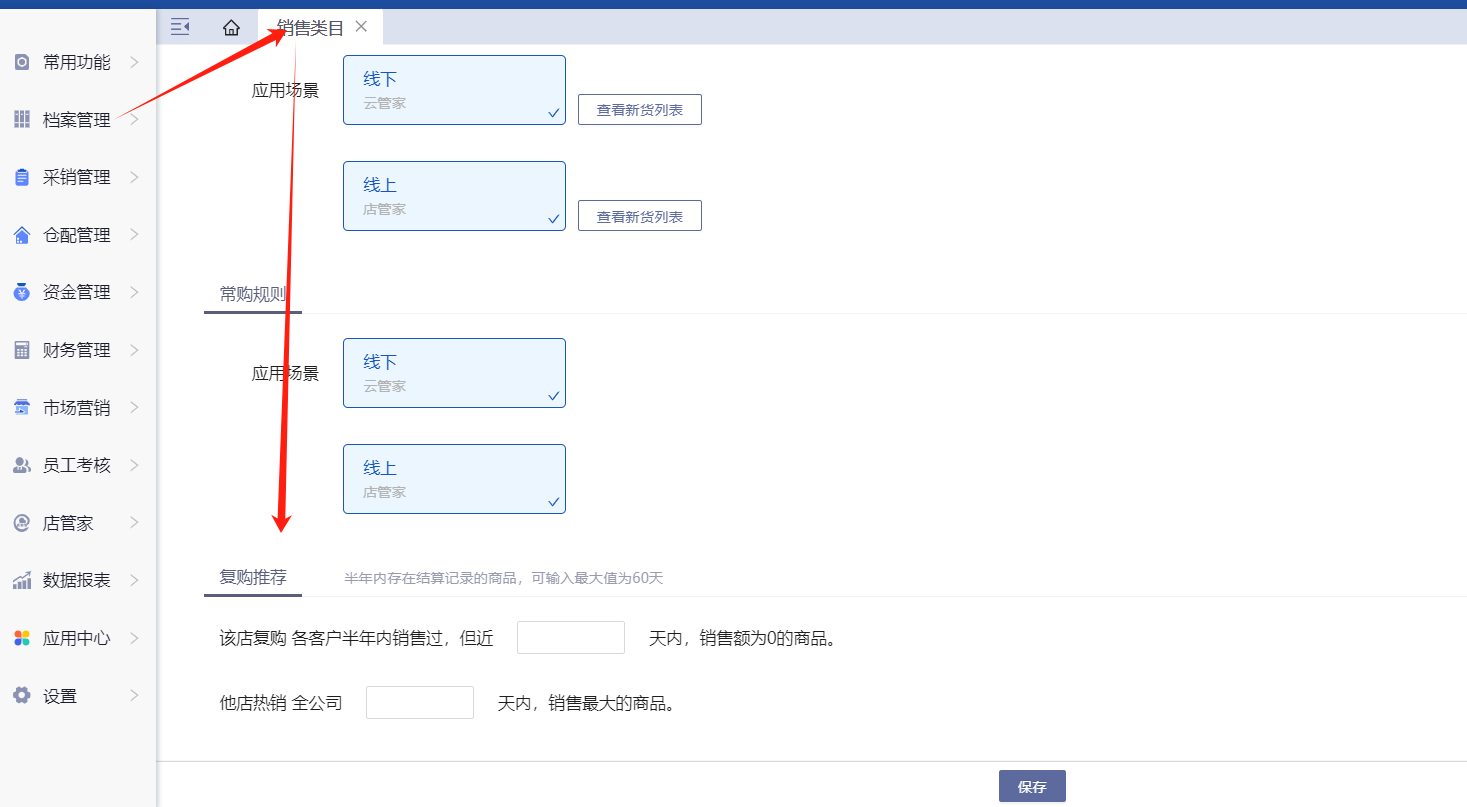Click the 档案管理 grid icon
The height and width of the screenshot is (807, 1467).
(x=22, y=120)
